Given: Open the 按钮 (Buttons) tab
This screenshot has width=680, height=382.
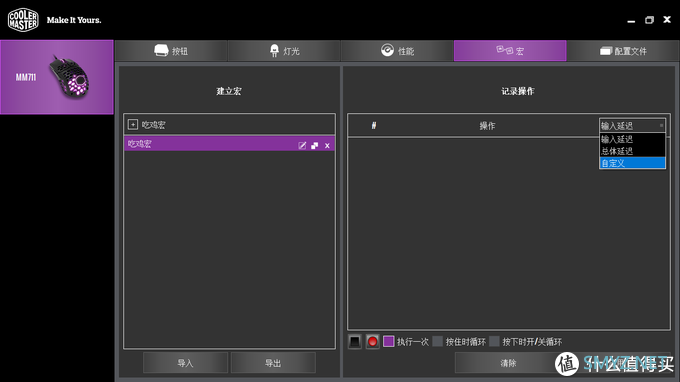Looking at the screenshot, I should (171, 51).
